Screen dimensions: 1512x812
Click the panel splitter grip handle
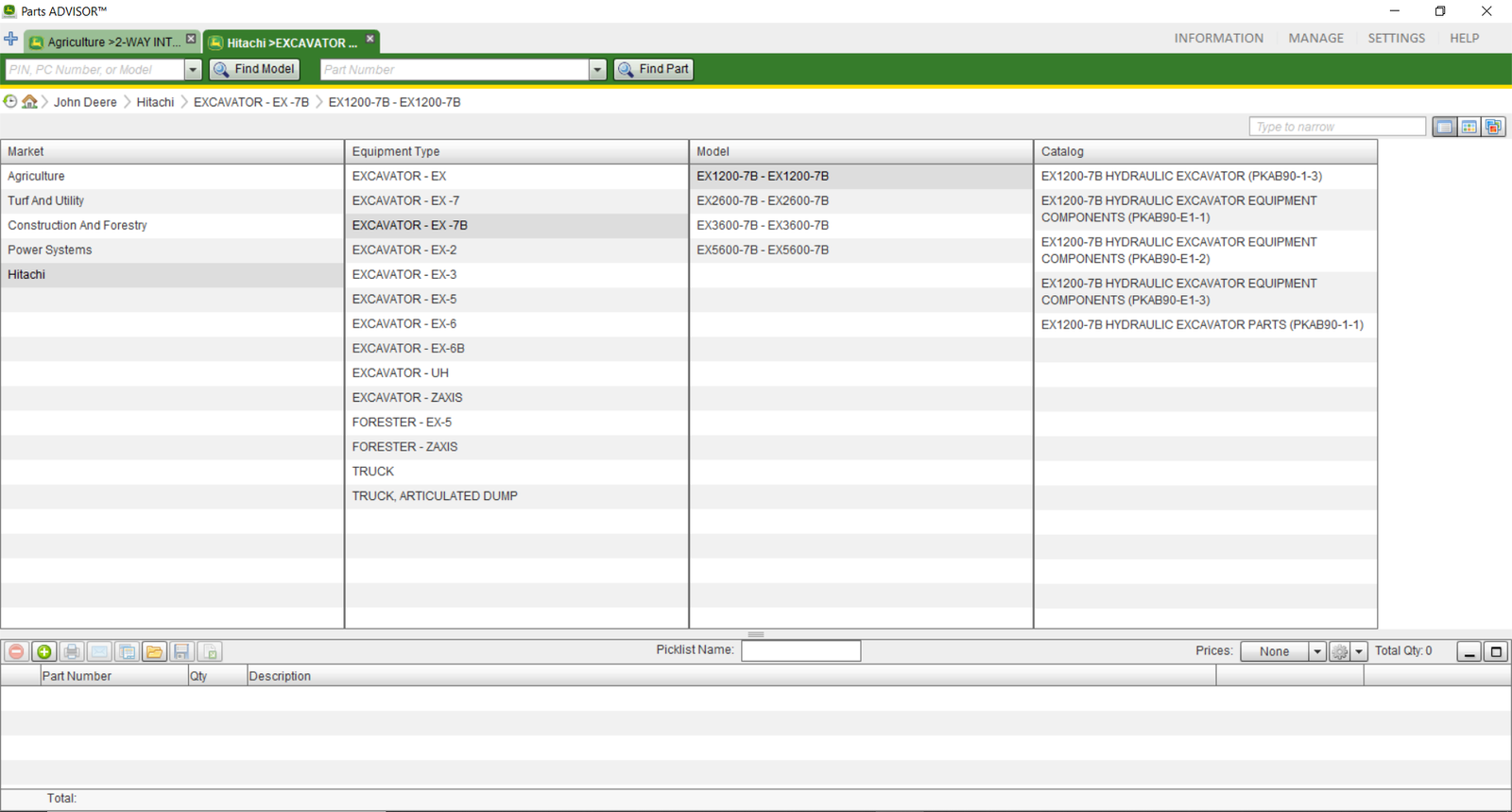(x=756, y=634)
